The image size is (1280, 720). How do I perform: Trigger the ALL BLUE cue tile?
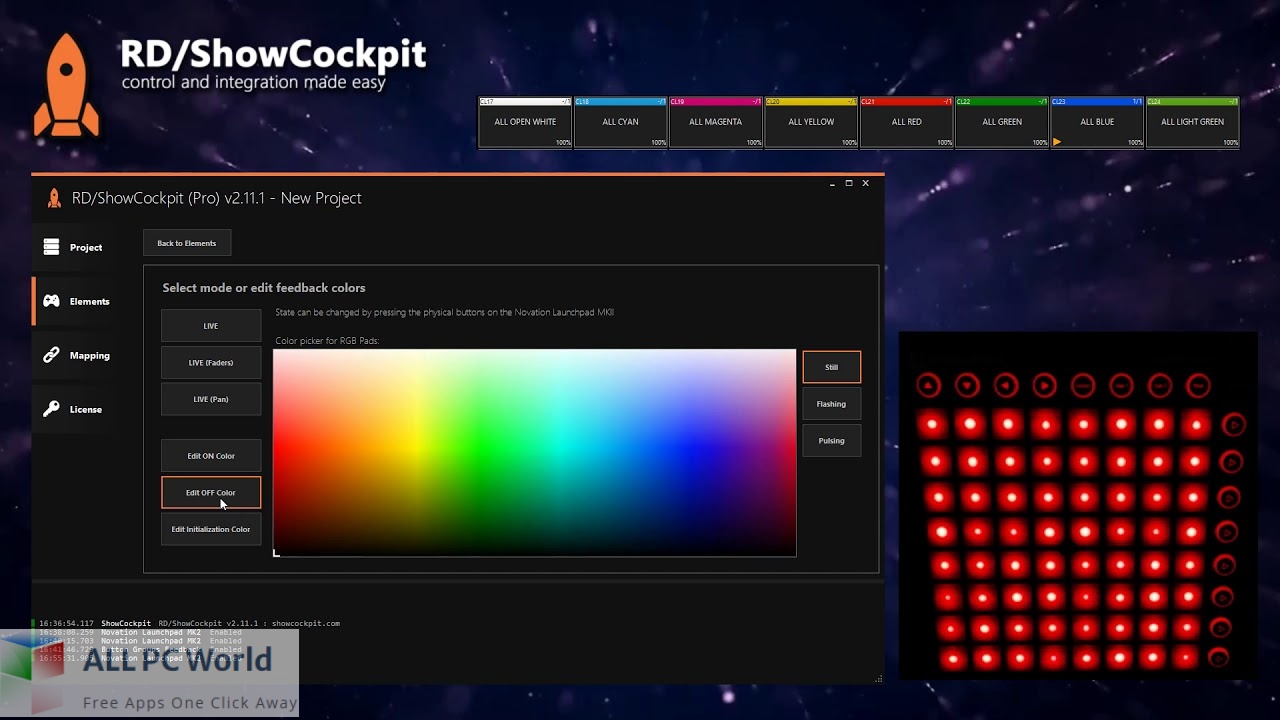pos(1097,122)
